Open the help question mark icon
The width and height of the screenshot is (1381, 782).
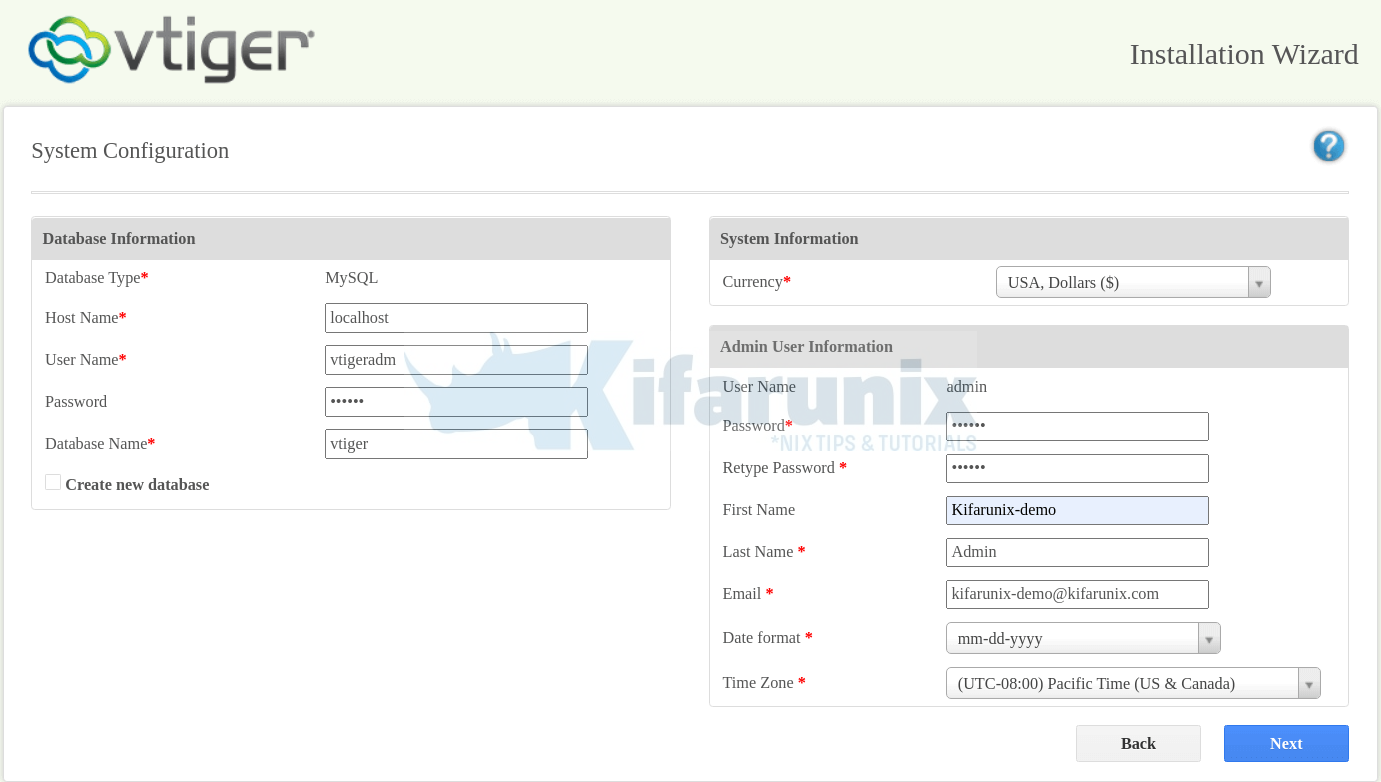(1328, 146)
